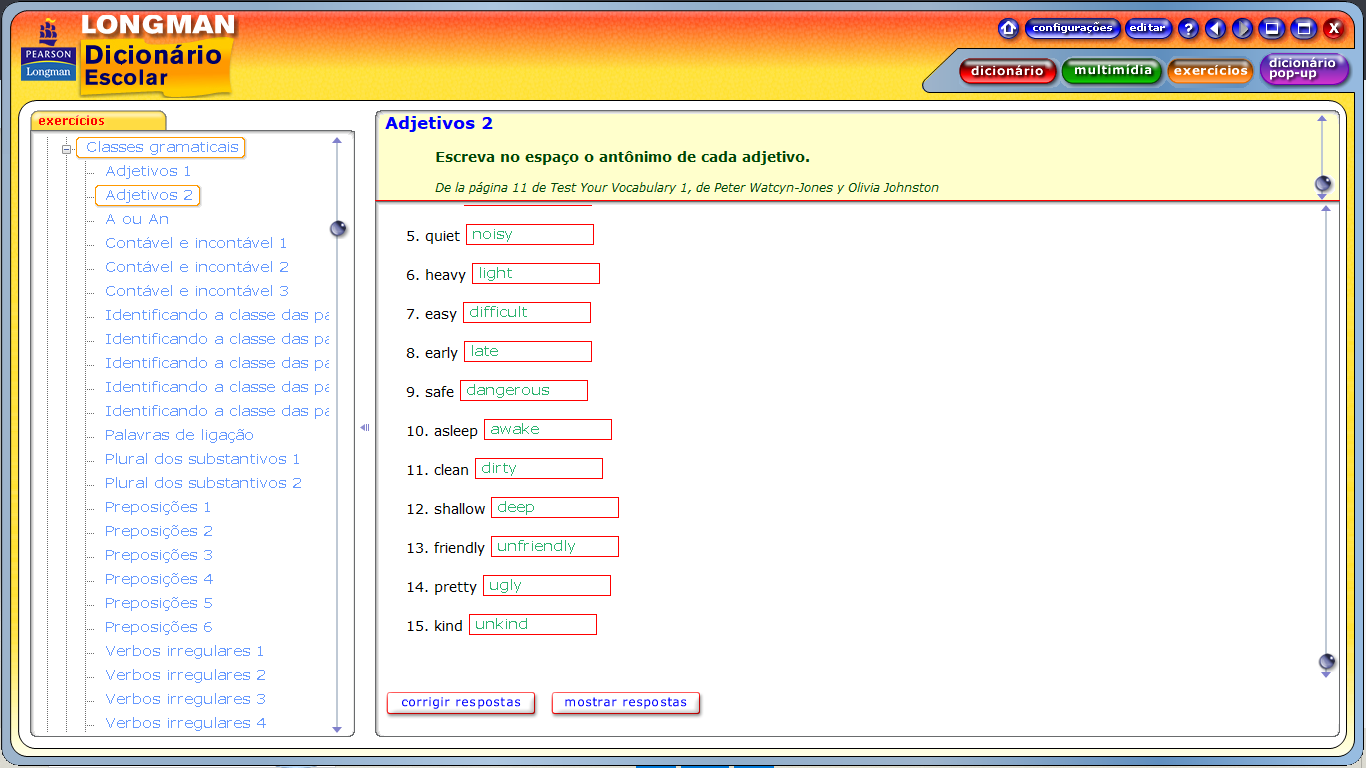Click the answers area scrollbar thumb
This screenshot has height=768, width=1366.
pyautogui.click(x=1327, y=662)
